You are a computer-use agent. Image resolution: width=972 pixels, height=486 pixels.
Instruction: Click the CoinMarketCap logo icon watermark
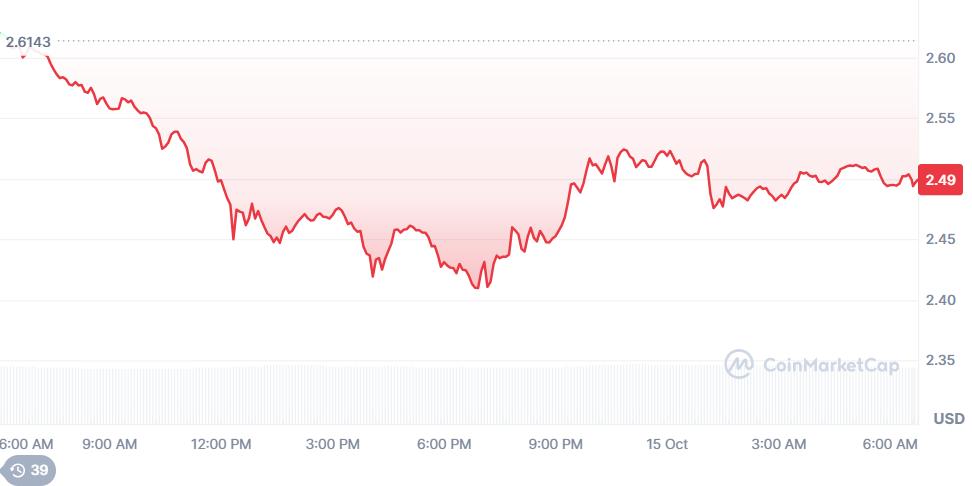(x=739, y=365)
